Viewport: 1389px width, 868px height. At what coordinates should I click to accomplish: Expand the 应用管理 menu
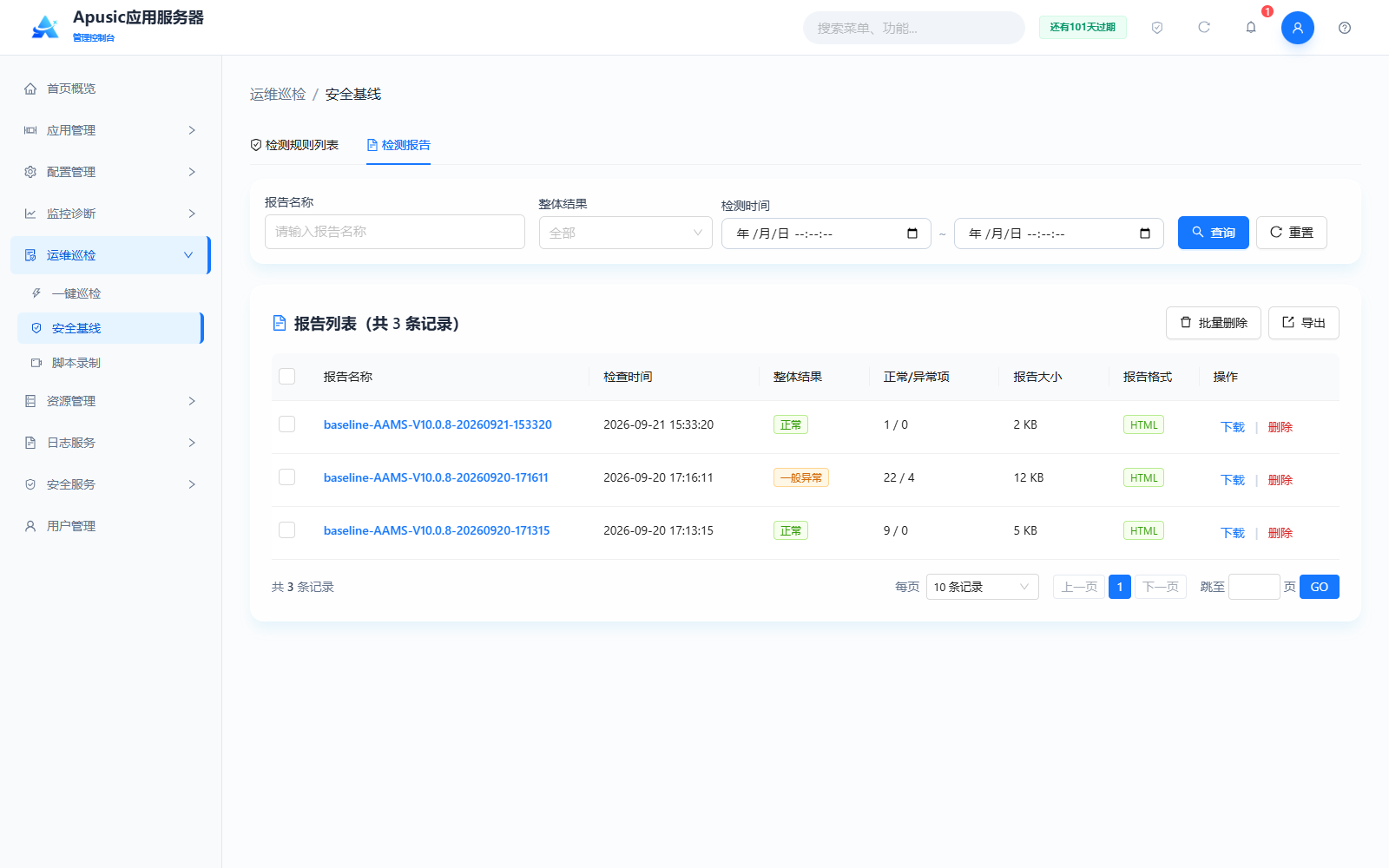[111, 130]
